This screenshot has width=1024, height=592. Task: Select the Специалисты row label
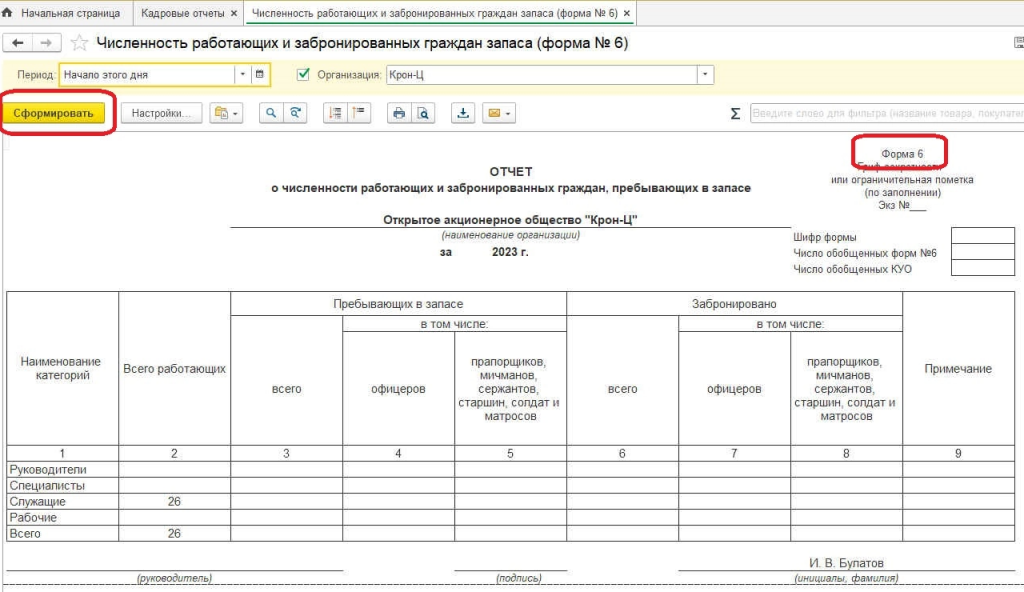coord(47,485)
